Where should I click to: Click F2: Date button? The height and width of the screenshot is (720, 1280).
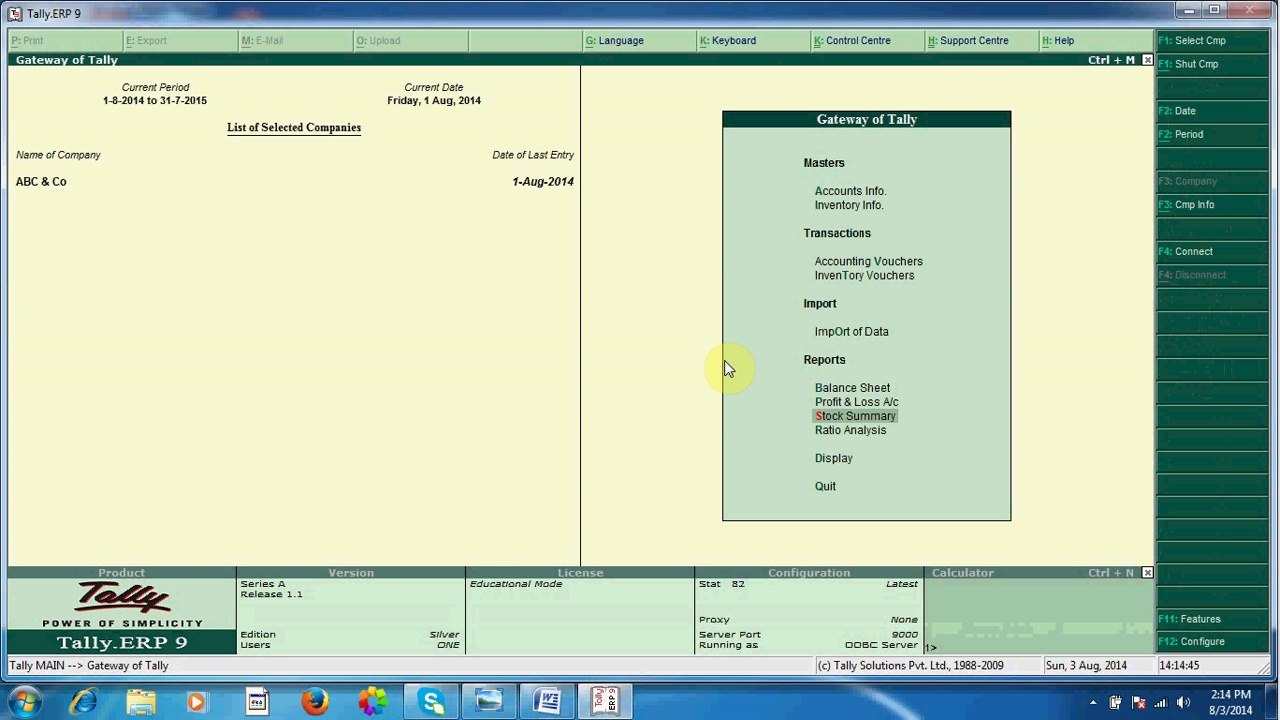click(1213, 111)
